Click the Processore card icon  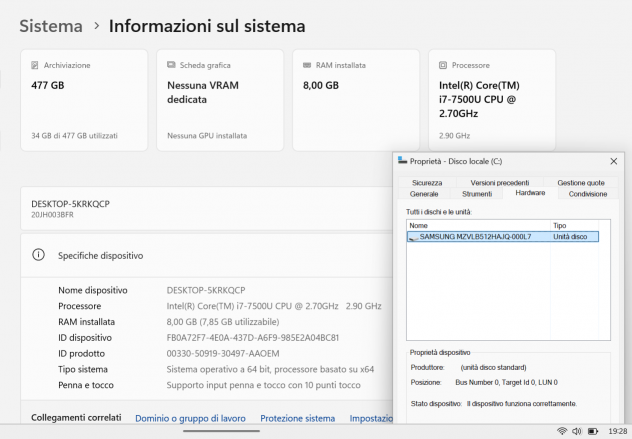tap(443, 65)
